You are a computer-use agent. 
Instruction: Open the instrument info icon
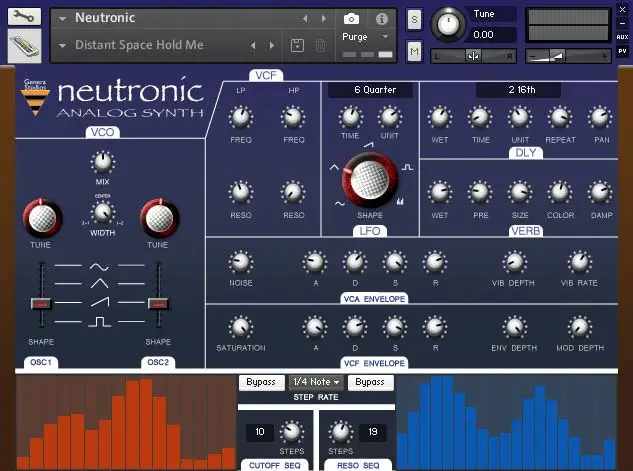pyautogui.click(x=381, y=19)
